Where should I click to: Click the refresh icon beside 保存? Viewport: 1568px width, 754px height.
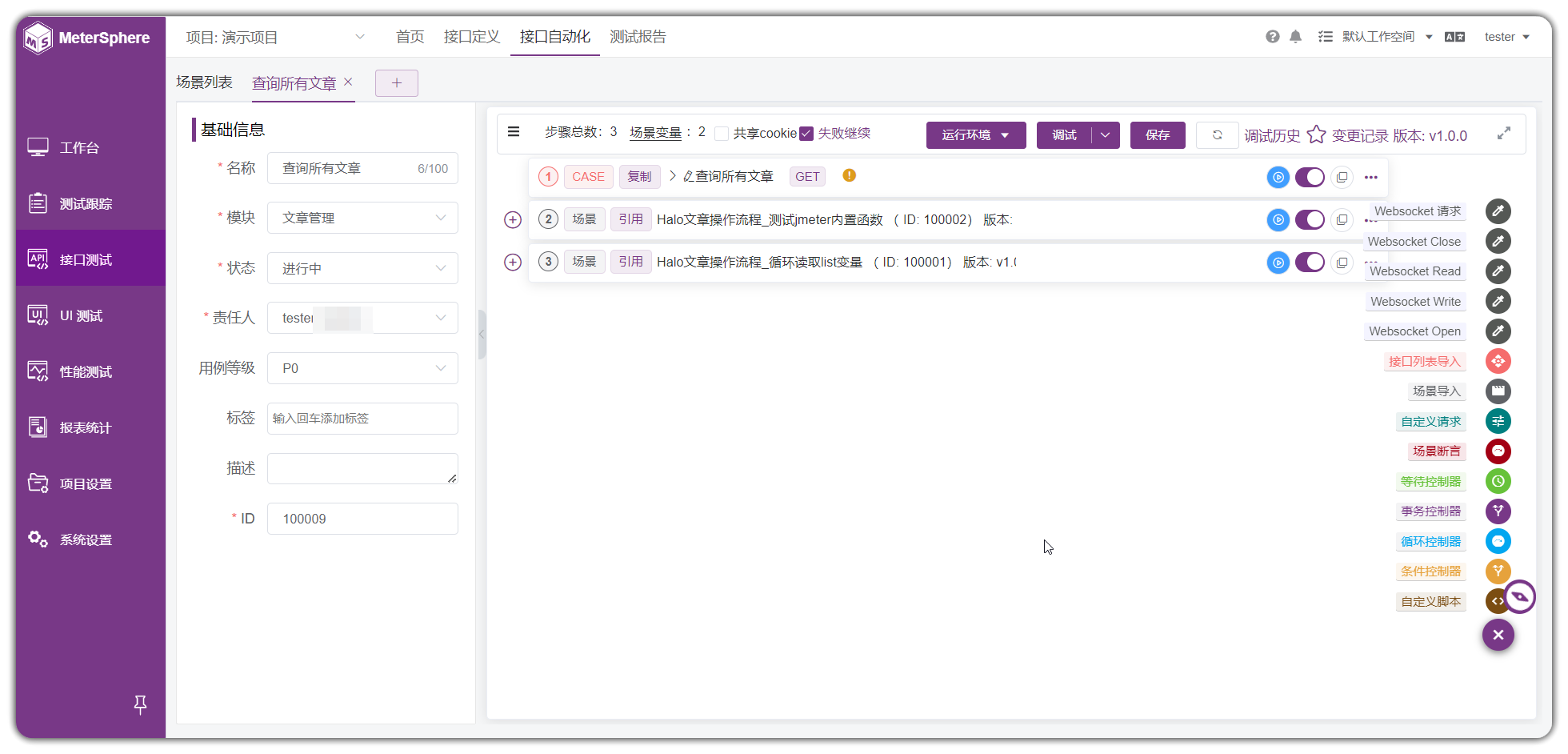[1217, 134]
